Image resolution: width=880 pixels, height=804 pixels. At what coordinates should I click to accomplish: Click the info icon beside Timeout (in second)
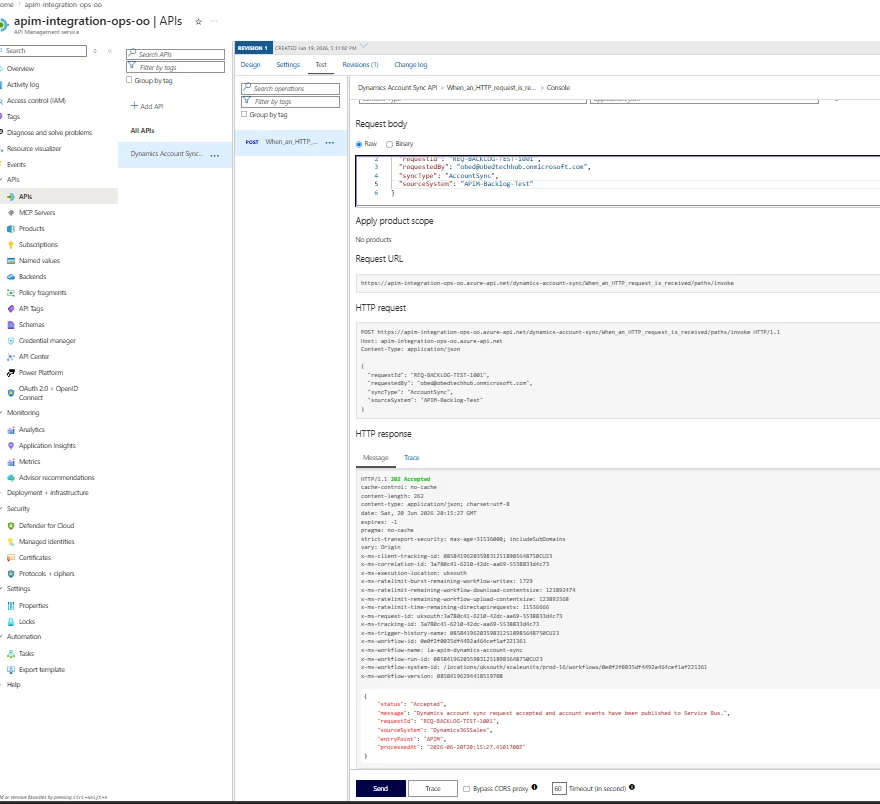(632, 787)
